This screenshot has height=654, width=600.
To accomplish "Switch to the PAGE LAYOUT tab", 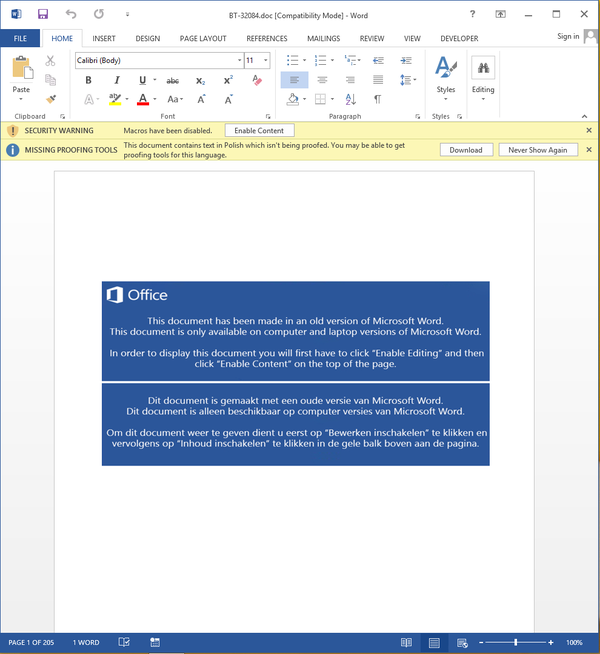I will 203,38.
